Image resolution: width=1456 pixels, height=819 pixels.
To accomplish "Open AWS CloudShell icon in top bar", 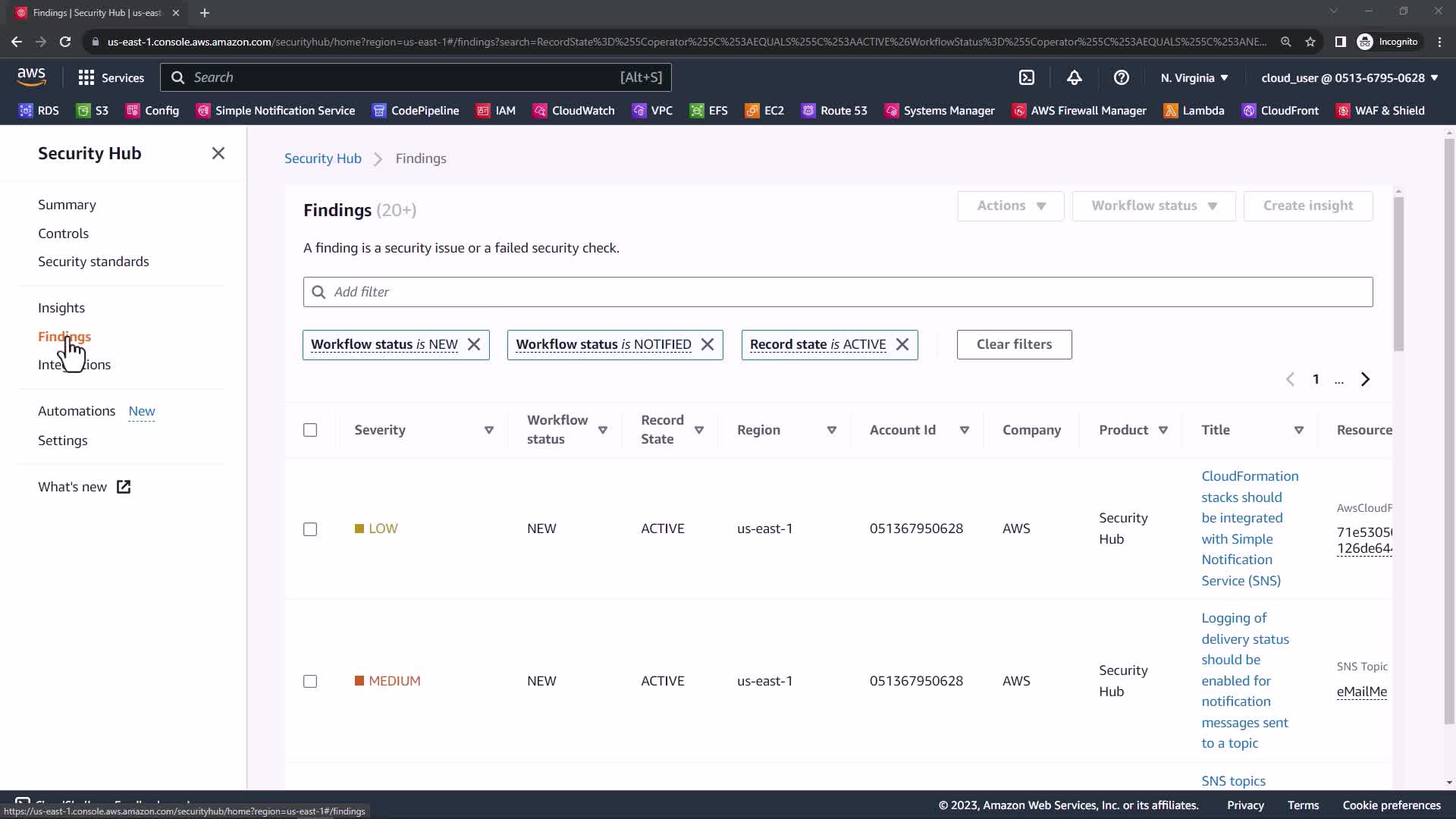I will tap(1027, 77).
